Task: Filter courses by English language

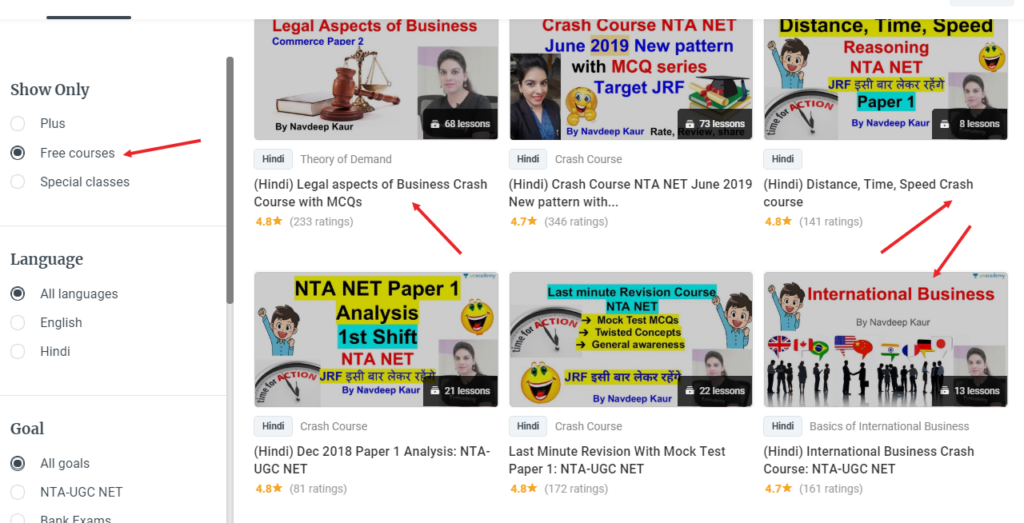Action: click(x=18, y=323)
